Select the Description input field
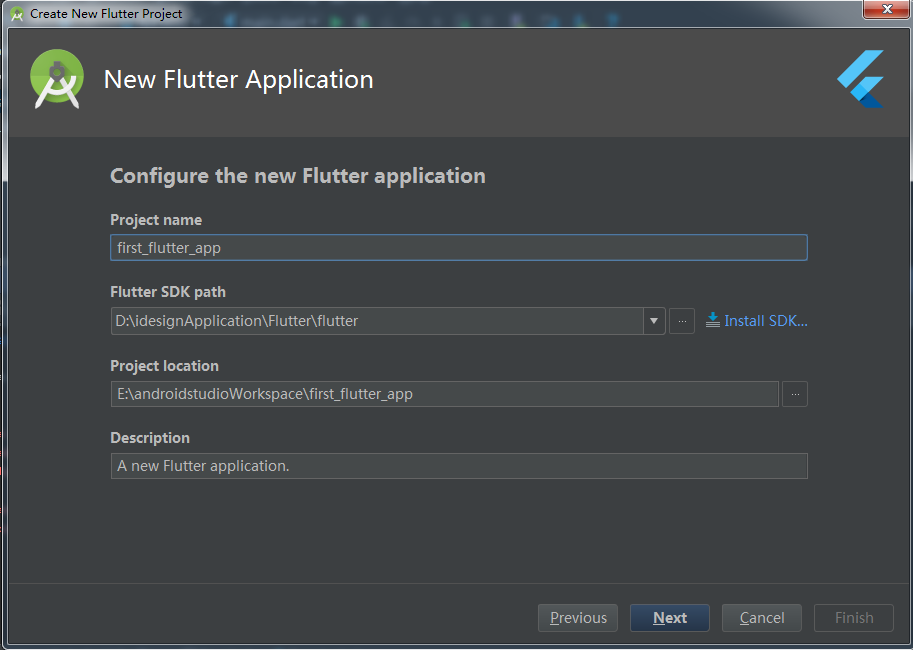Screen dimensions: 913x650 (x=458, y=466)
